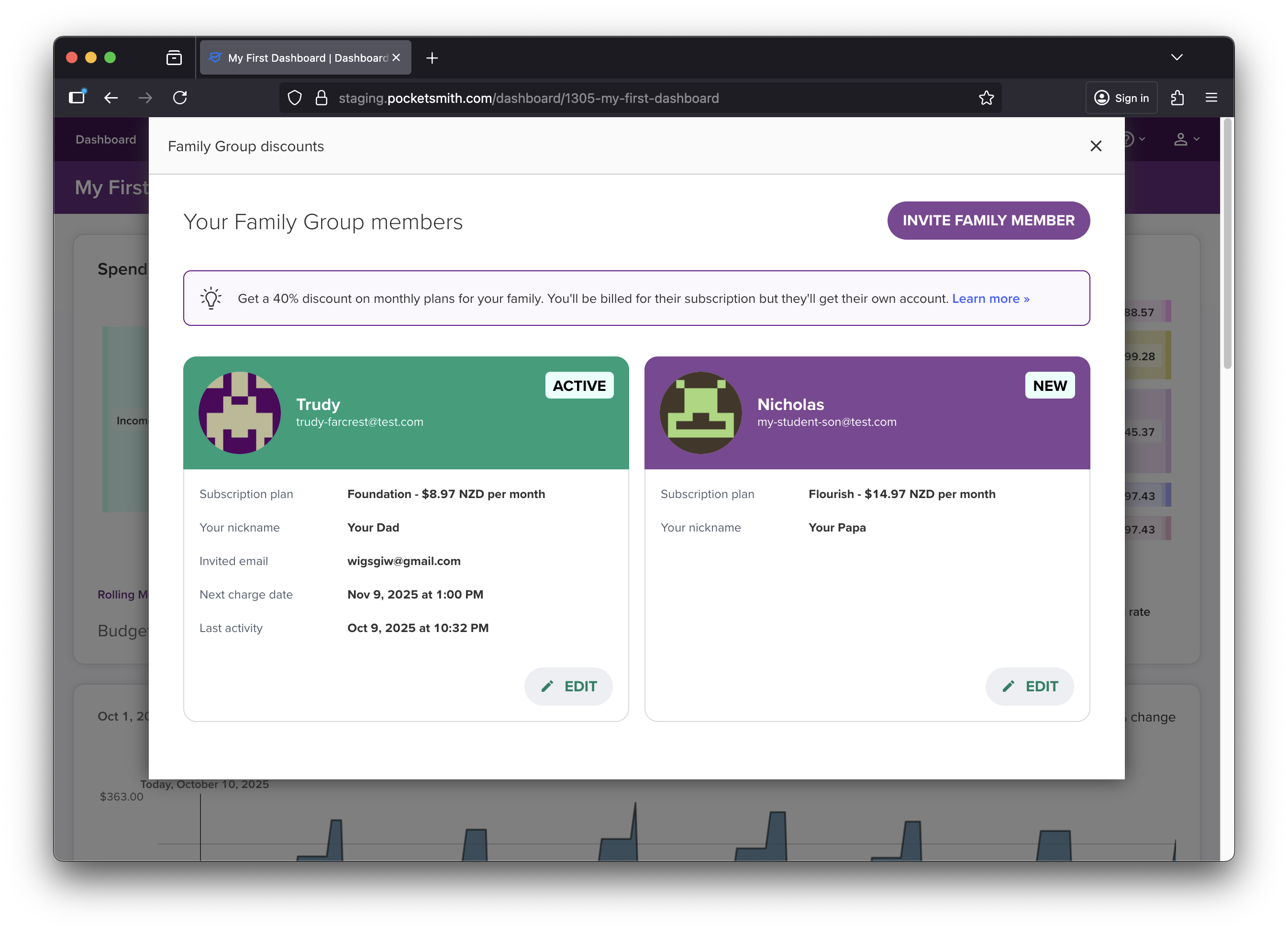
Task: Open the Learn more link
Action: coord(990,299)
